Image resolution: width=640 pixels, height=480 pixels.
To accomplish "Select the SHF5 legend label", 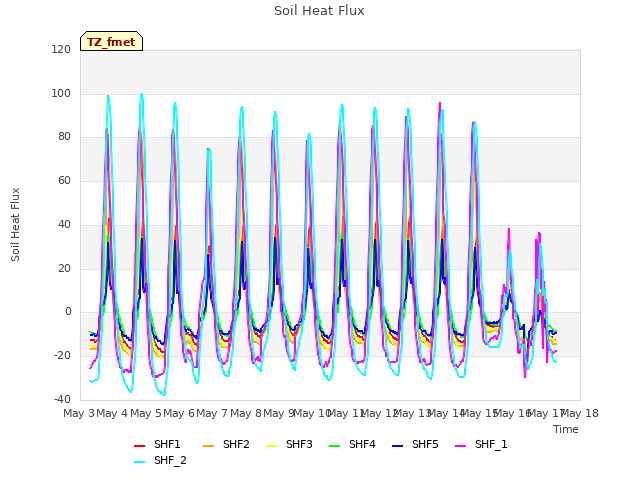I will 425,444.
